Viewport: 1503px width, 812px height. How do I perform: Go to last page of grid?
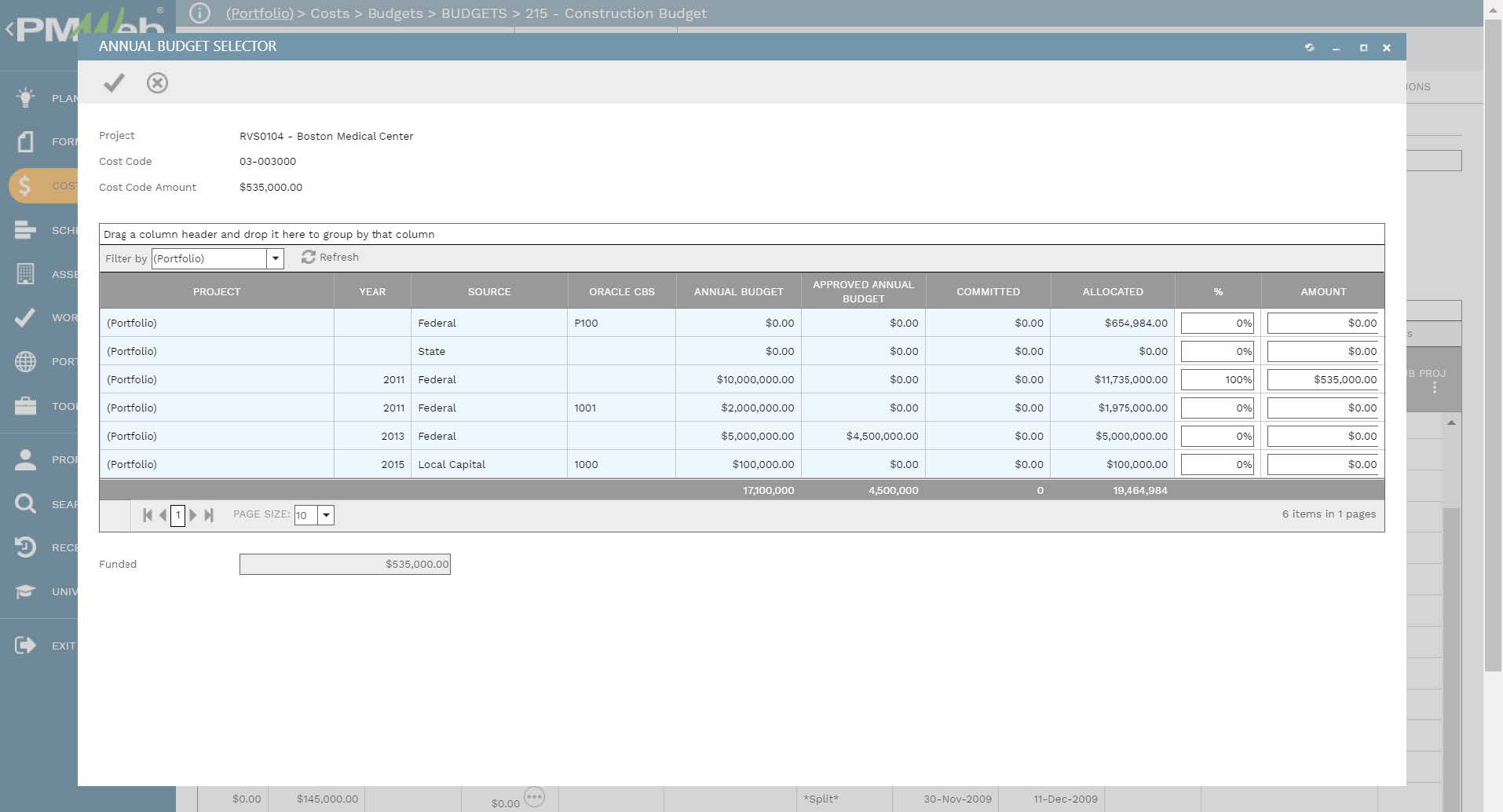pyautogui.click(x=209, y=515)
